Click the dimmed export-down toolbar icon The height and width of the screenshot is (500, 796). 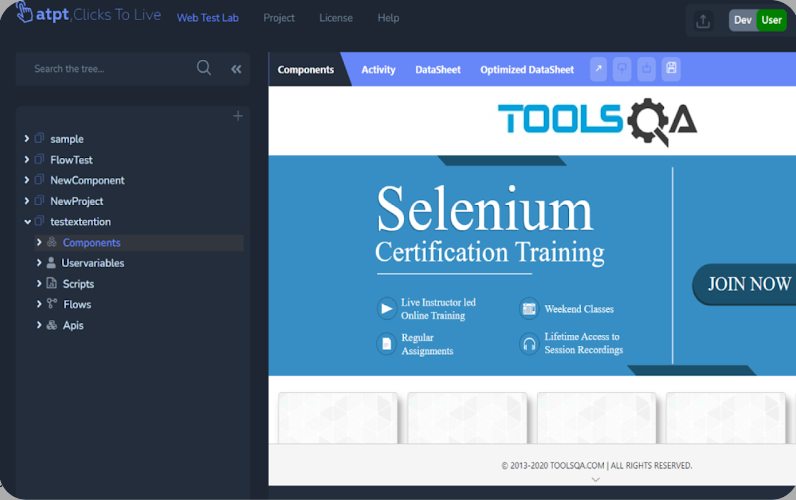click(x=622, y=69)
